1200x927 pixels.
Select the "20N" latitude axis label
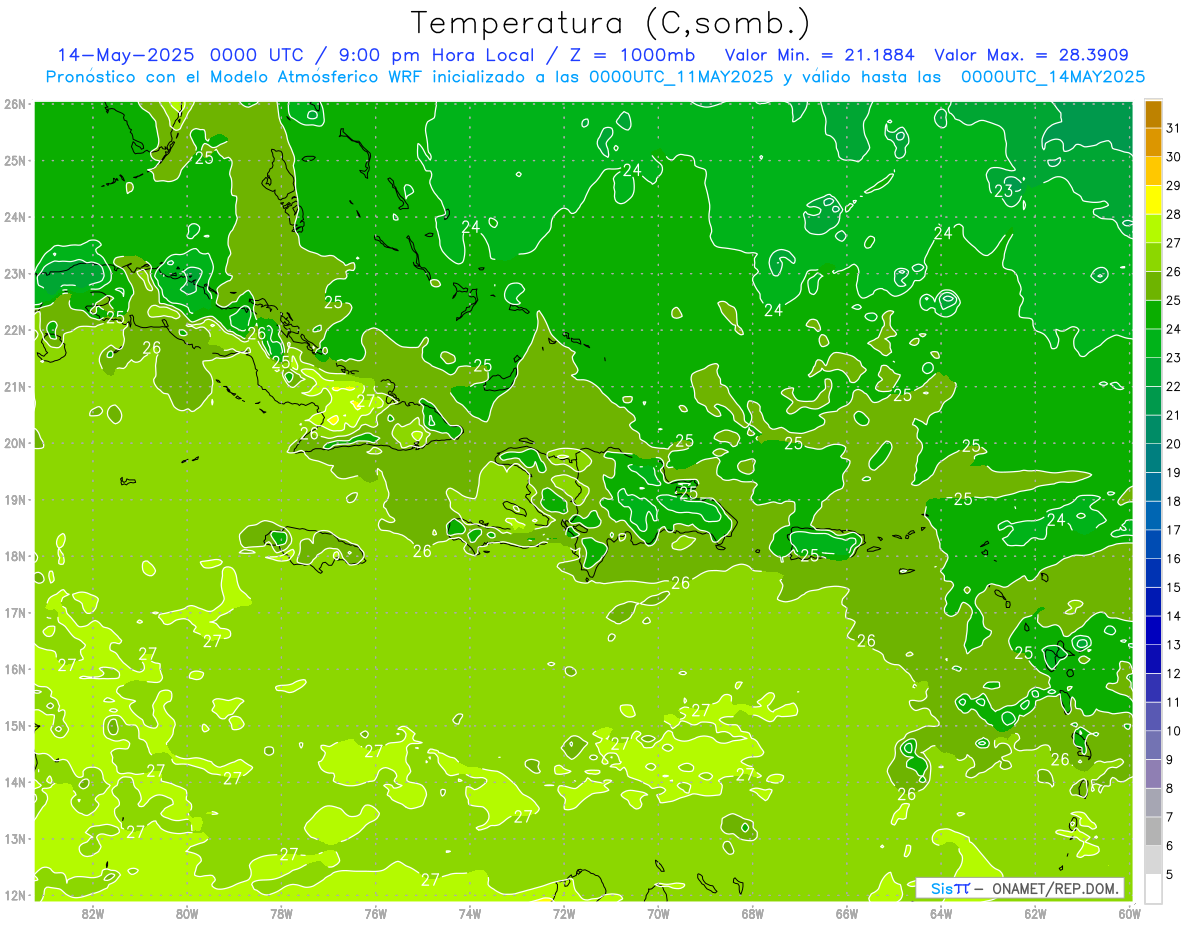(15, 443)
